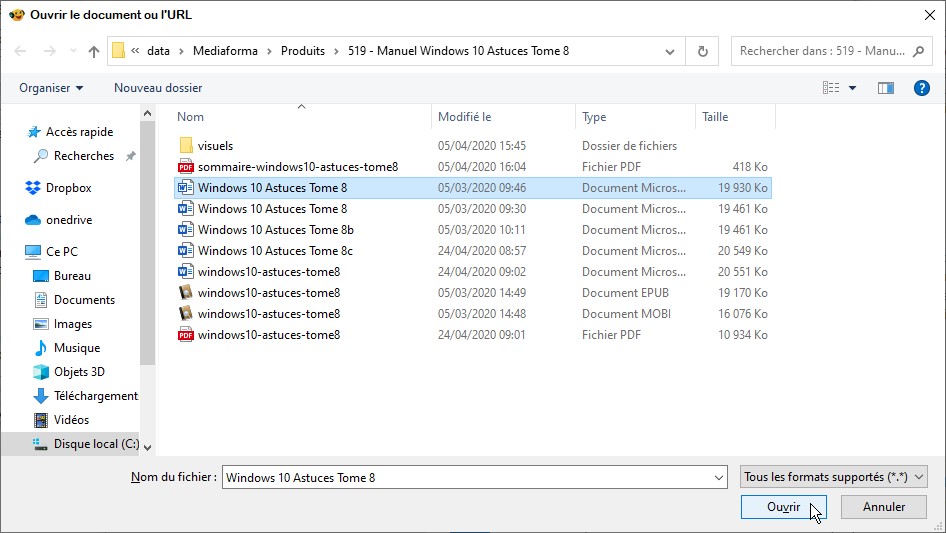Click Nouveau dossier in the toolbar

pyautogui.click(x=158, y=88)
